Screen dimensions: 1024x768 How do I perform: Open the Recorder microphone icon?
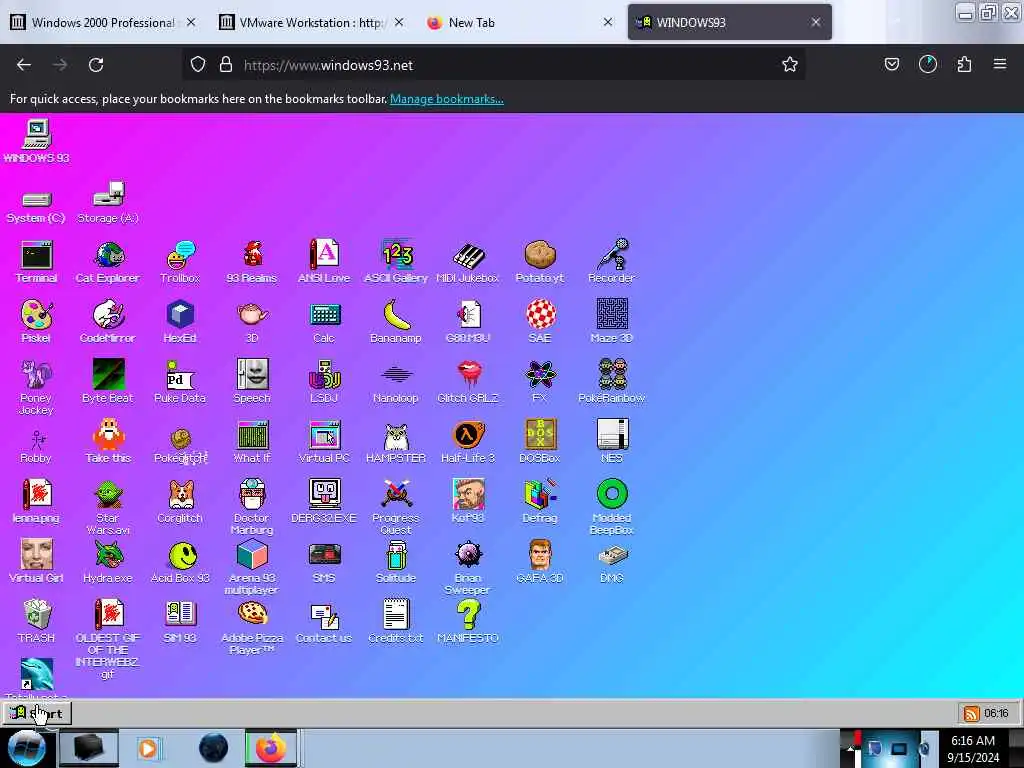(611, 261)
